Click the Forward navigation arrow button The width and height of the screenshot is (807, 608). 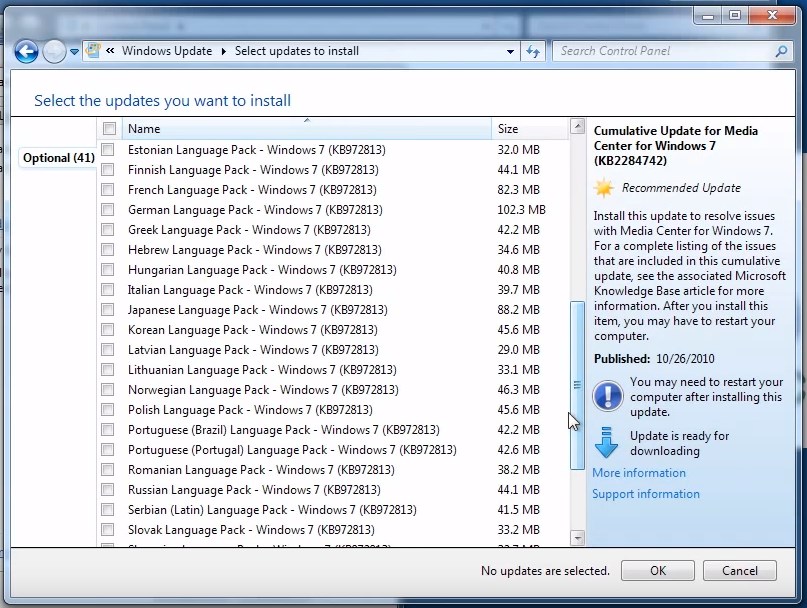point(54,51)
